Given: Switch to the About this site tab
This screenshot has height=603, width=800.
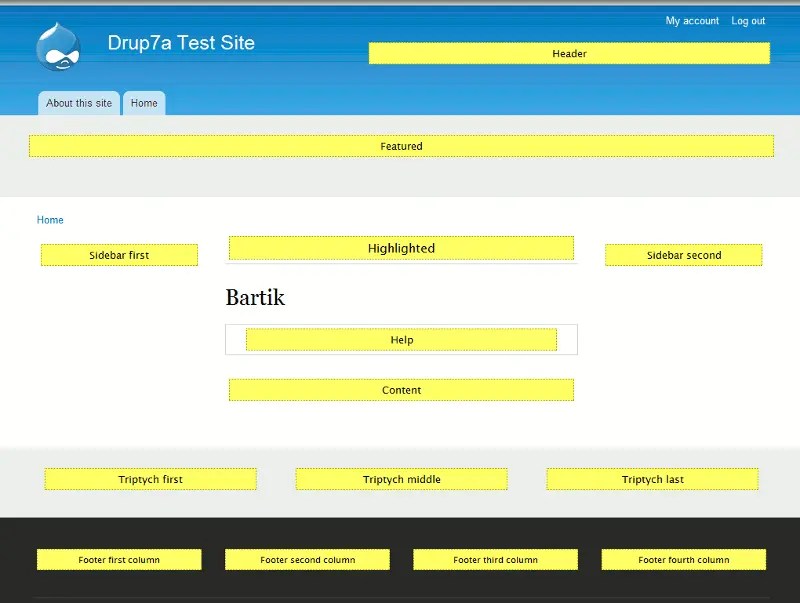Looking at the screenshot, I should click(x=78, y=103).
